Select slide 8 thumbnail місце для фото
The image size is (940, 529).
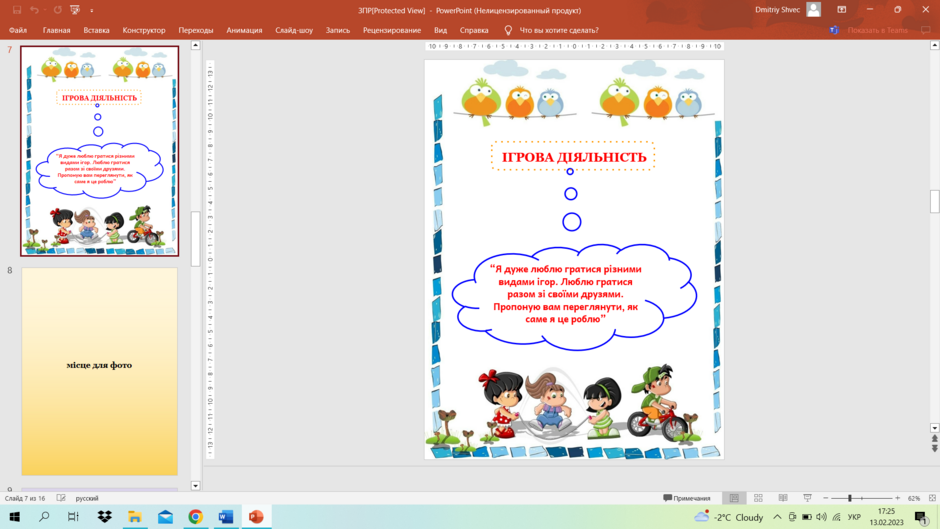(100, 371)
